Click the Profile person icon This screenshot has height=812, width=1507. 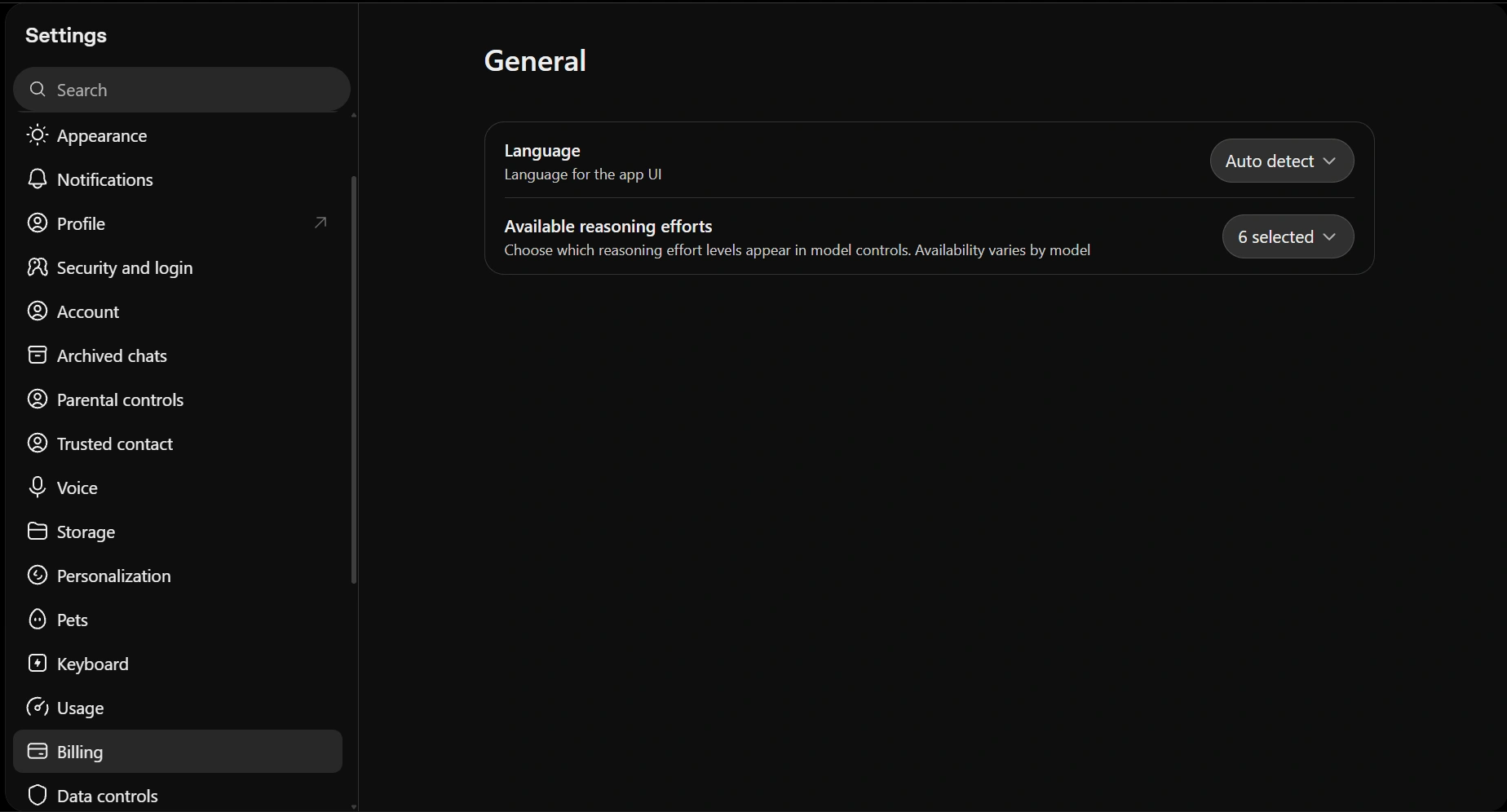pos(37,223)
